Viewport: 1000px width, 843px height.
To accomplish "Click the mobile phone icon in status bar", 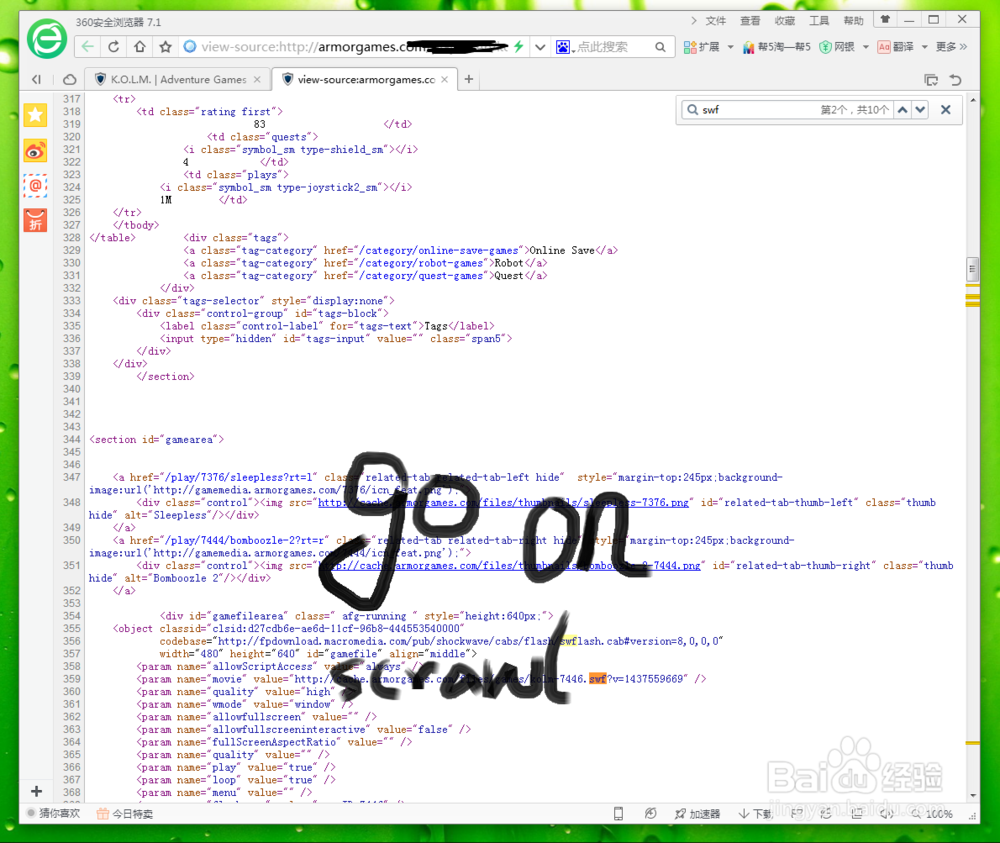I will pos(618,813).
